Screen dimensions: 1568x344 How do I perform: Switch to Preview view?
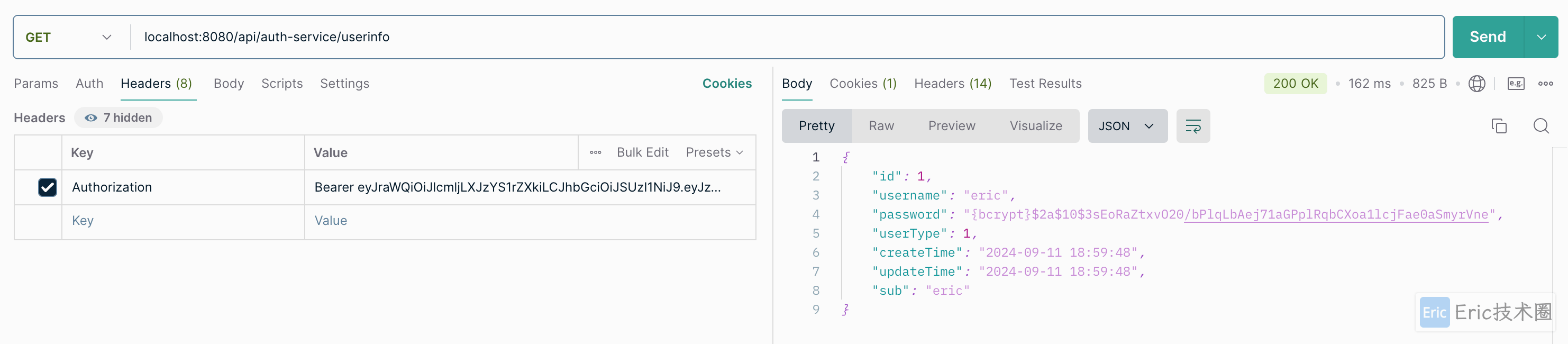951,126
